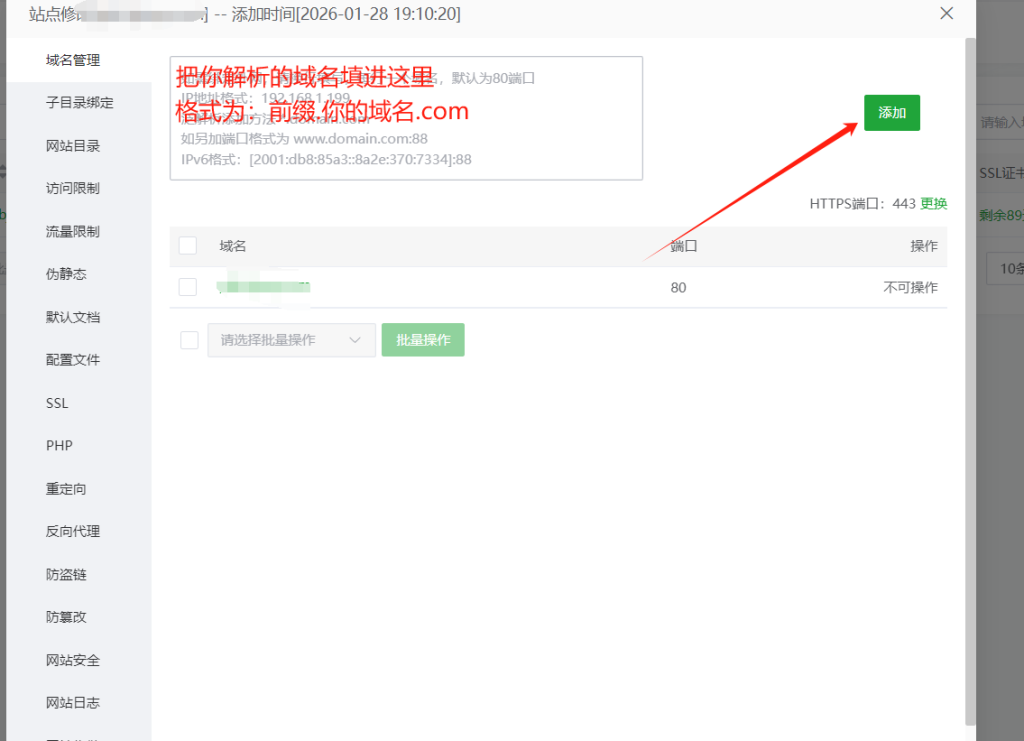
Task: Open the 请选择批量操作 dropdown
Action: pos(290,339)
